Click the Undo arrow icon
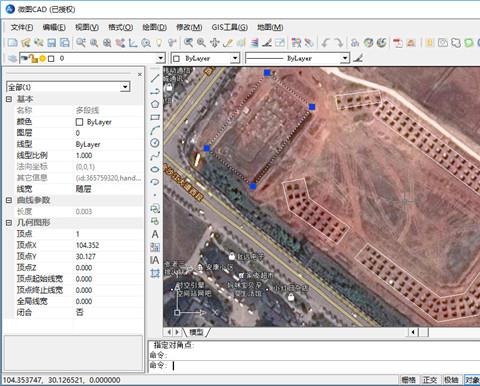 [325, 43]
